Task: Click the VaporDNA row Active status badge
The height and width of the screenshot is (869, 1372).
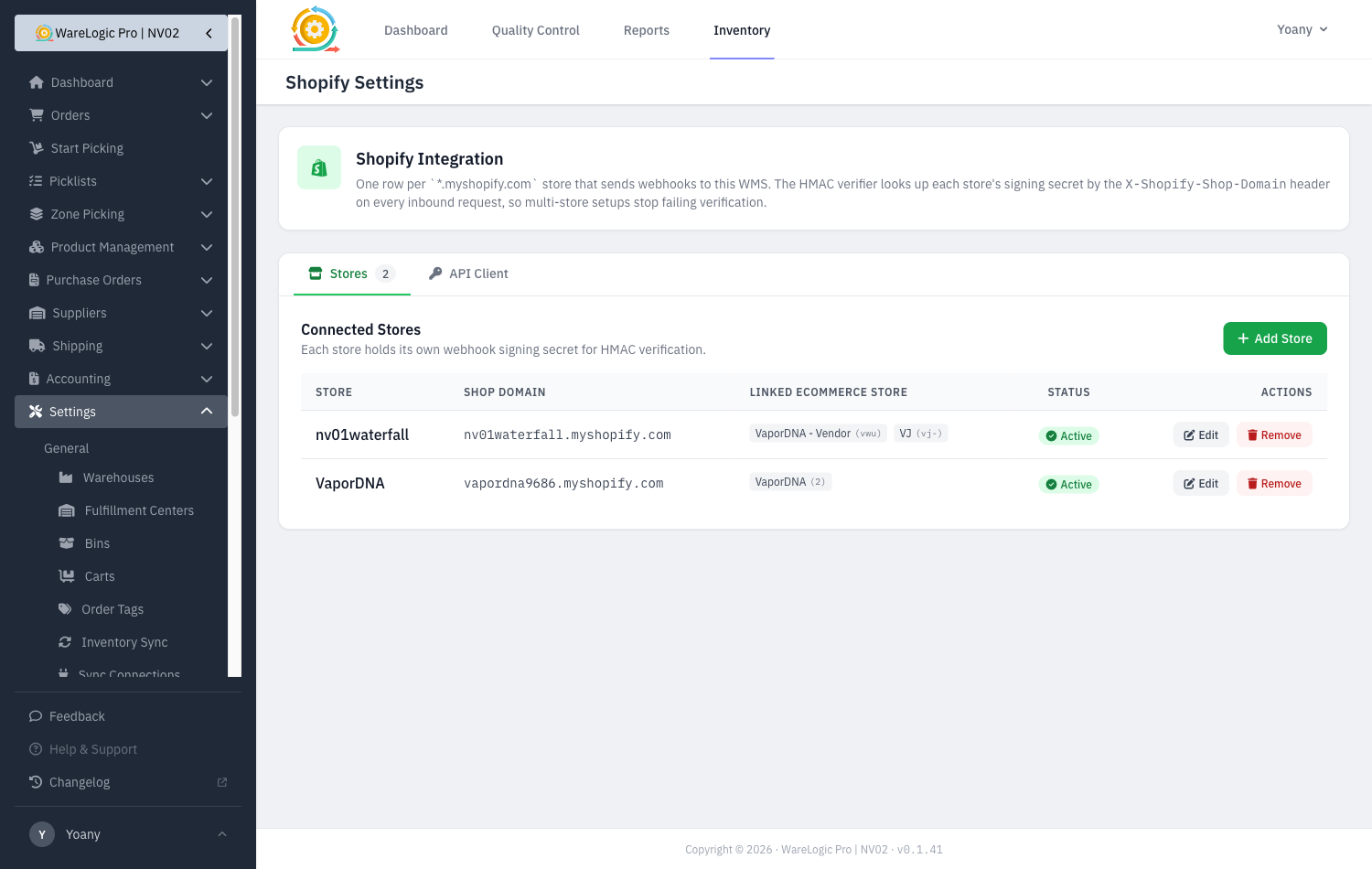Action: 1068,485
